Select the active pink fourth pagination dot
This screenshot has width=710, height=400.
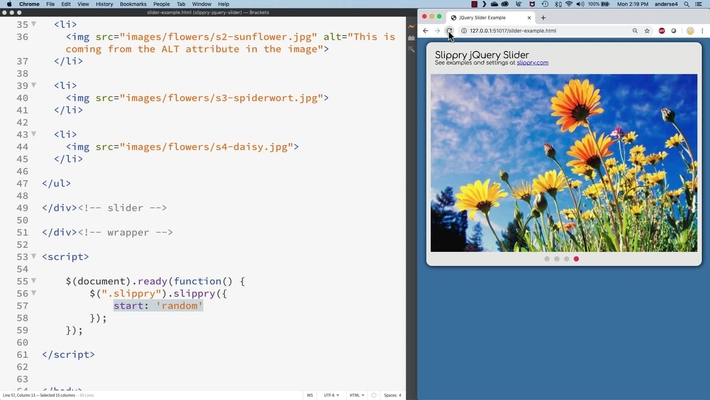pyautogui.click(x=576, y=259)
